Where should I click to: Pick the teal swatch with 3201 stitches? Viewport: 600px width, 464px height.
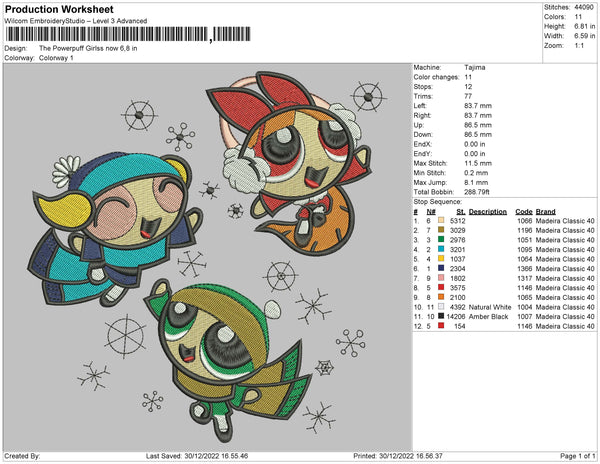[441, 249]
